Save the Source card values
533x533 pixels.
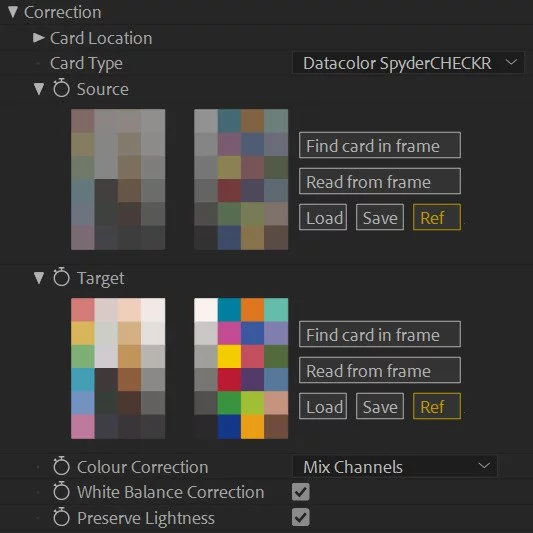[380, 217]
